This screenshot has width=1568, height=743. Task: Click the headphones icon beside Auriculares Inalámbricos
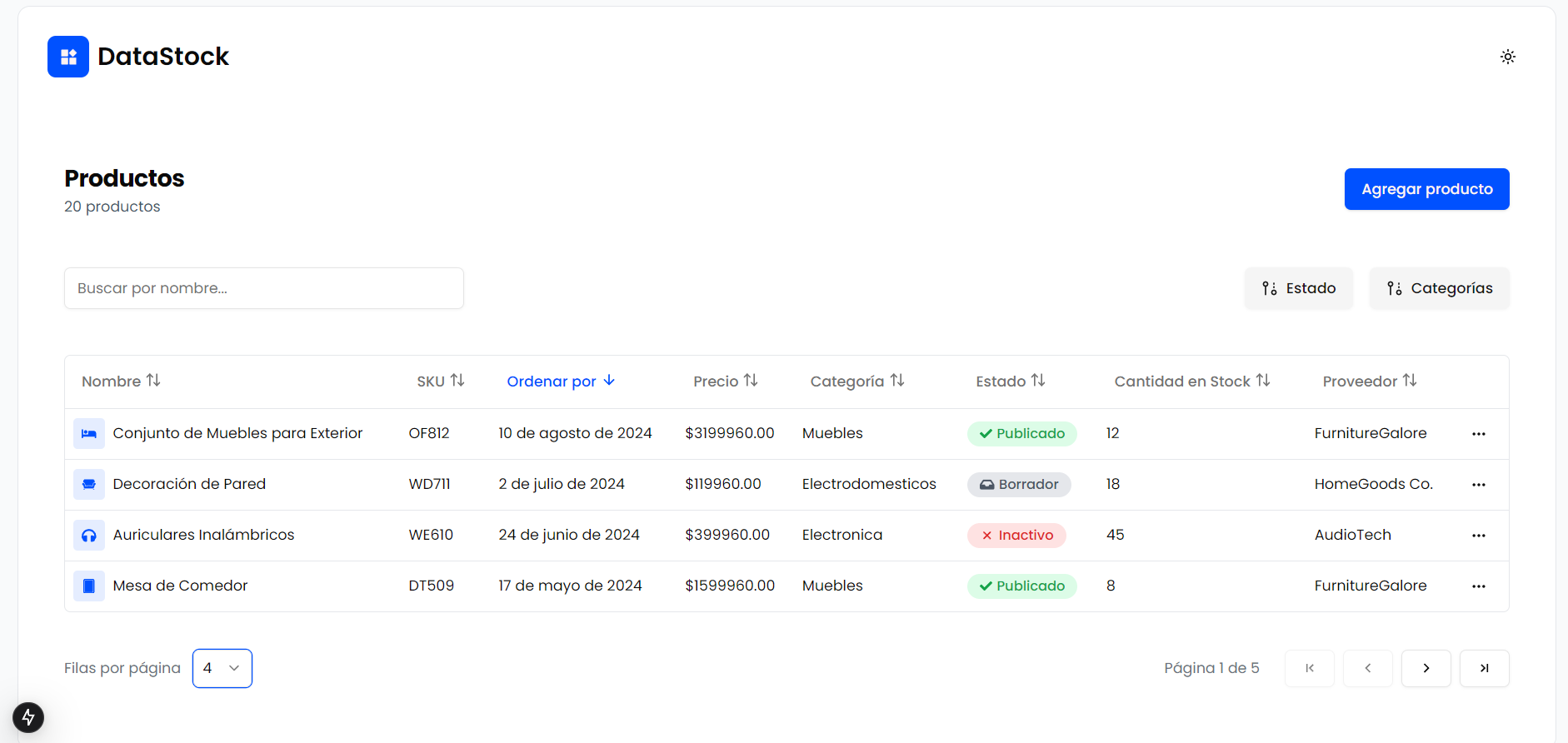pos(89,536)
